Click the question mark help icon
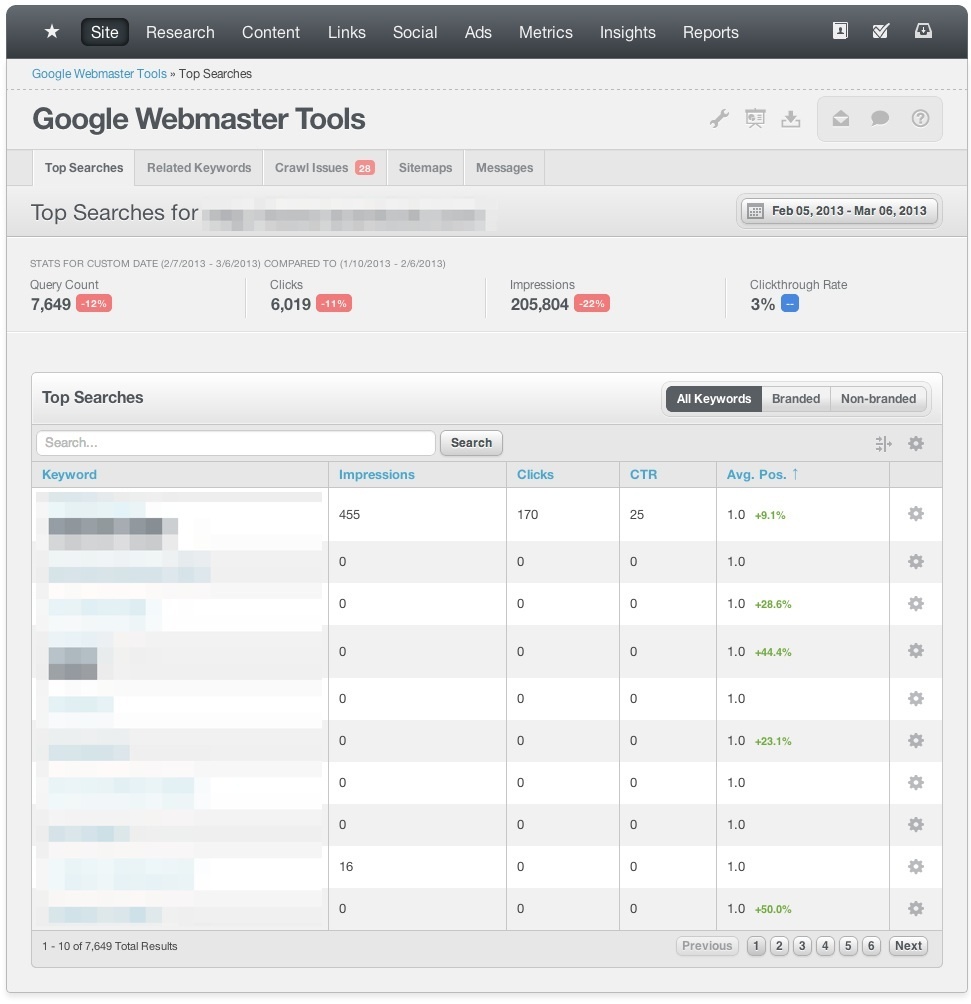 click(920, 118)
